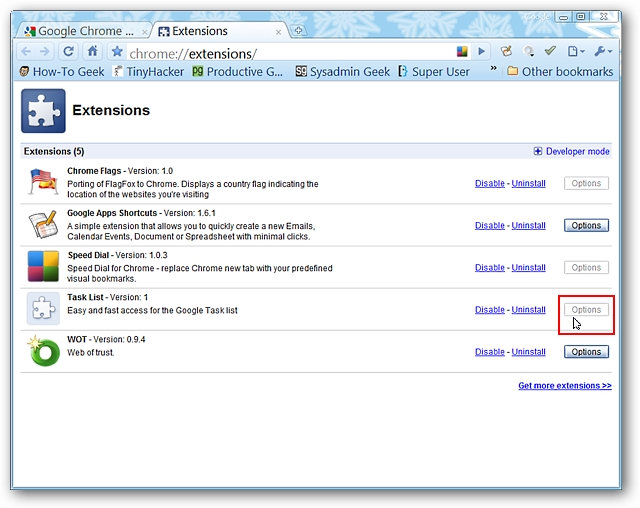Viewport: 640px width, 508px height.
Task: Click the Google Apps Shortcuts extension icon
Action: click(x=43, y=224)
